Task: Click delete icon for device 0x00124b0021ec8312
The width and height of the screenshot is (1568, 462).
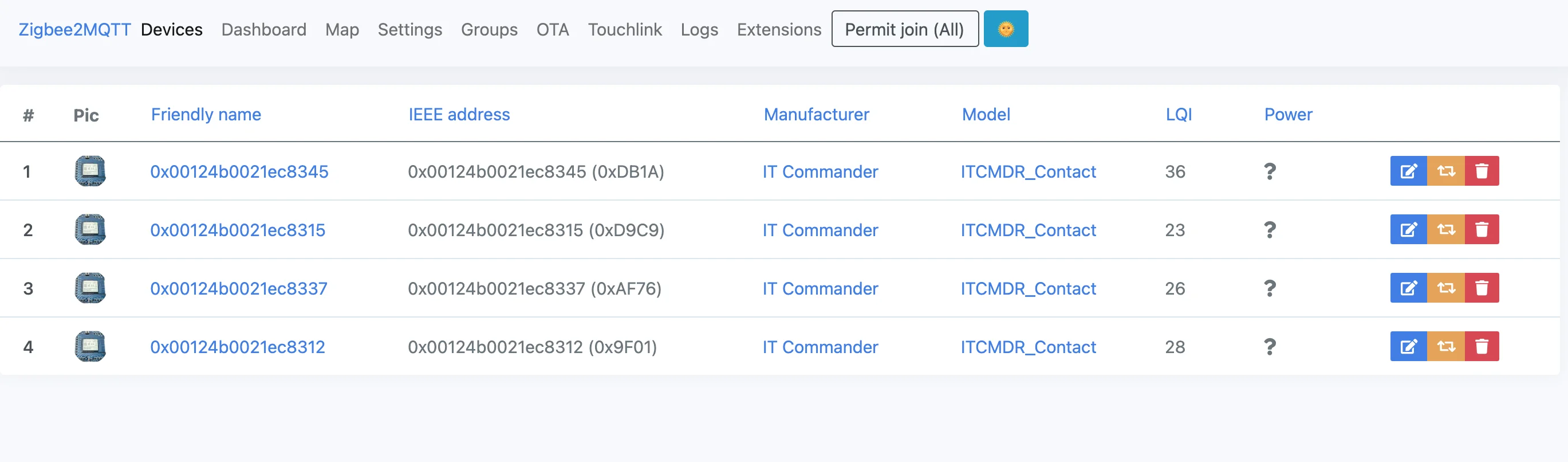Action: (1482, 347)
